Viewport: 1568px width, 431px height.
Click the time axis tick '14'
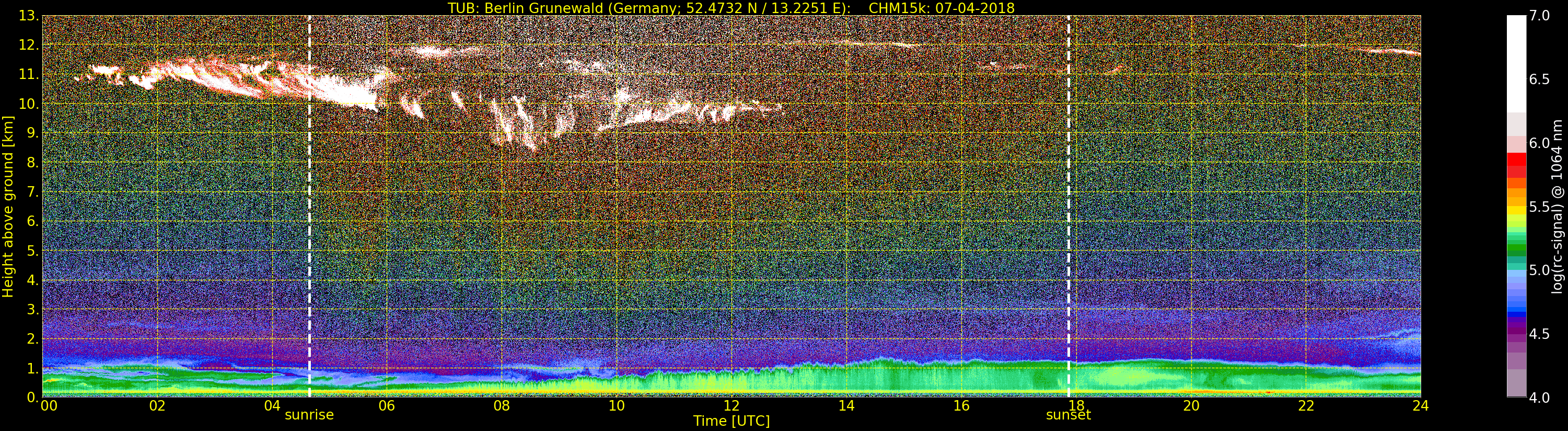(846, 406)
